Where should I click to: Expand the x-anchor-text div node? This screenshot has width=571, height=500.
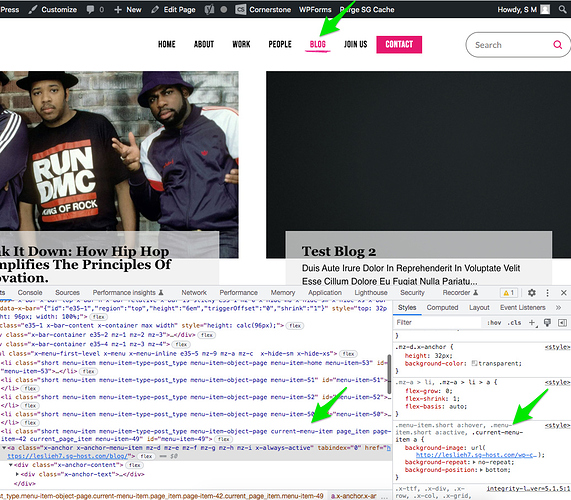[17, 474]
